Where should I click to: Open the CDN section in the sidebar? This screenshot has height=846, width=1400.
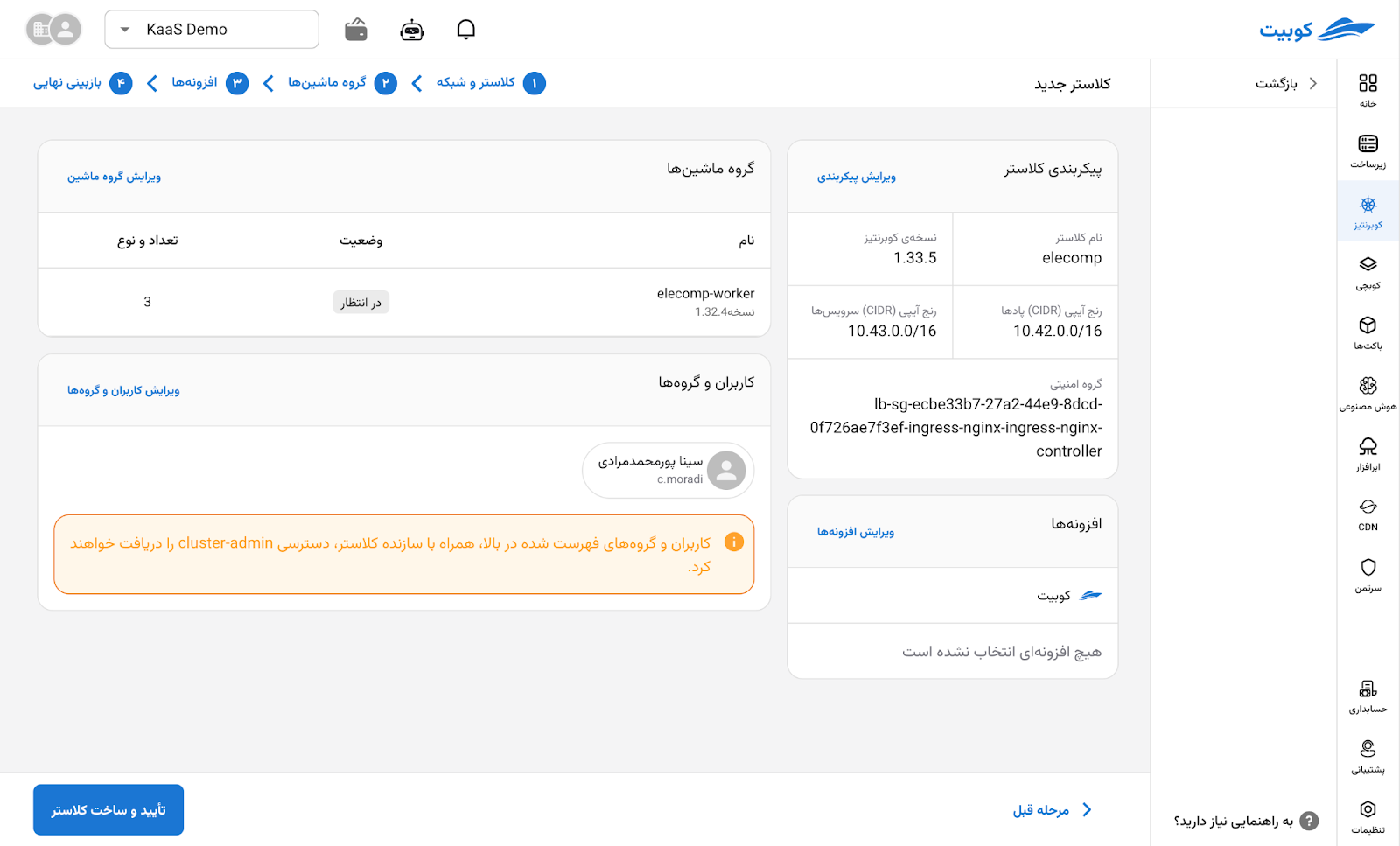point(1368,514)
